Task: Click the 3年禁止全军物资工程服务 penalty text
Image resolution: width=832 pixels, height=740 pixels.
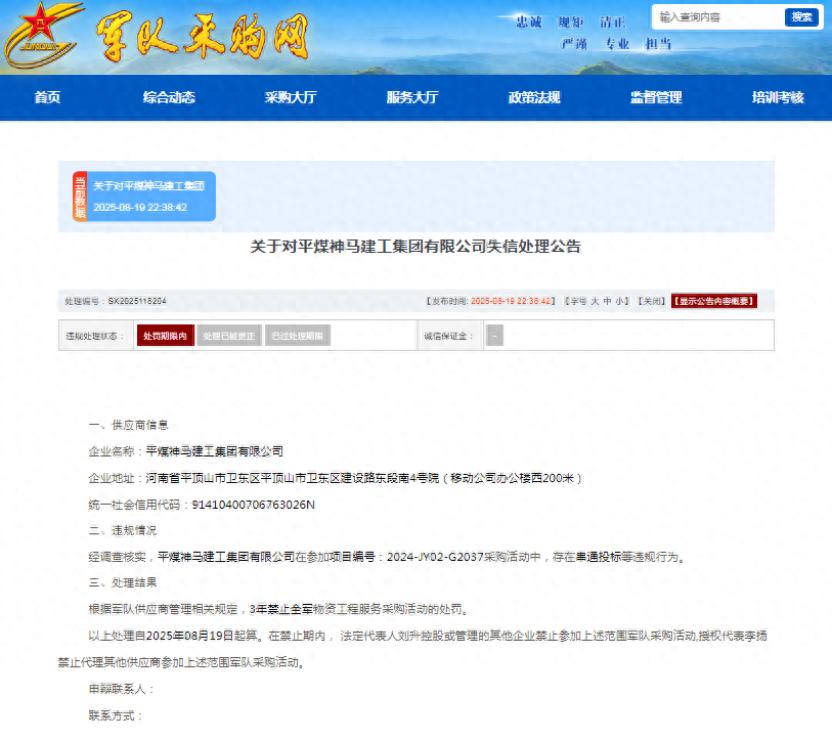Action: coord(315,610)
